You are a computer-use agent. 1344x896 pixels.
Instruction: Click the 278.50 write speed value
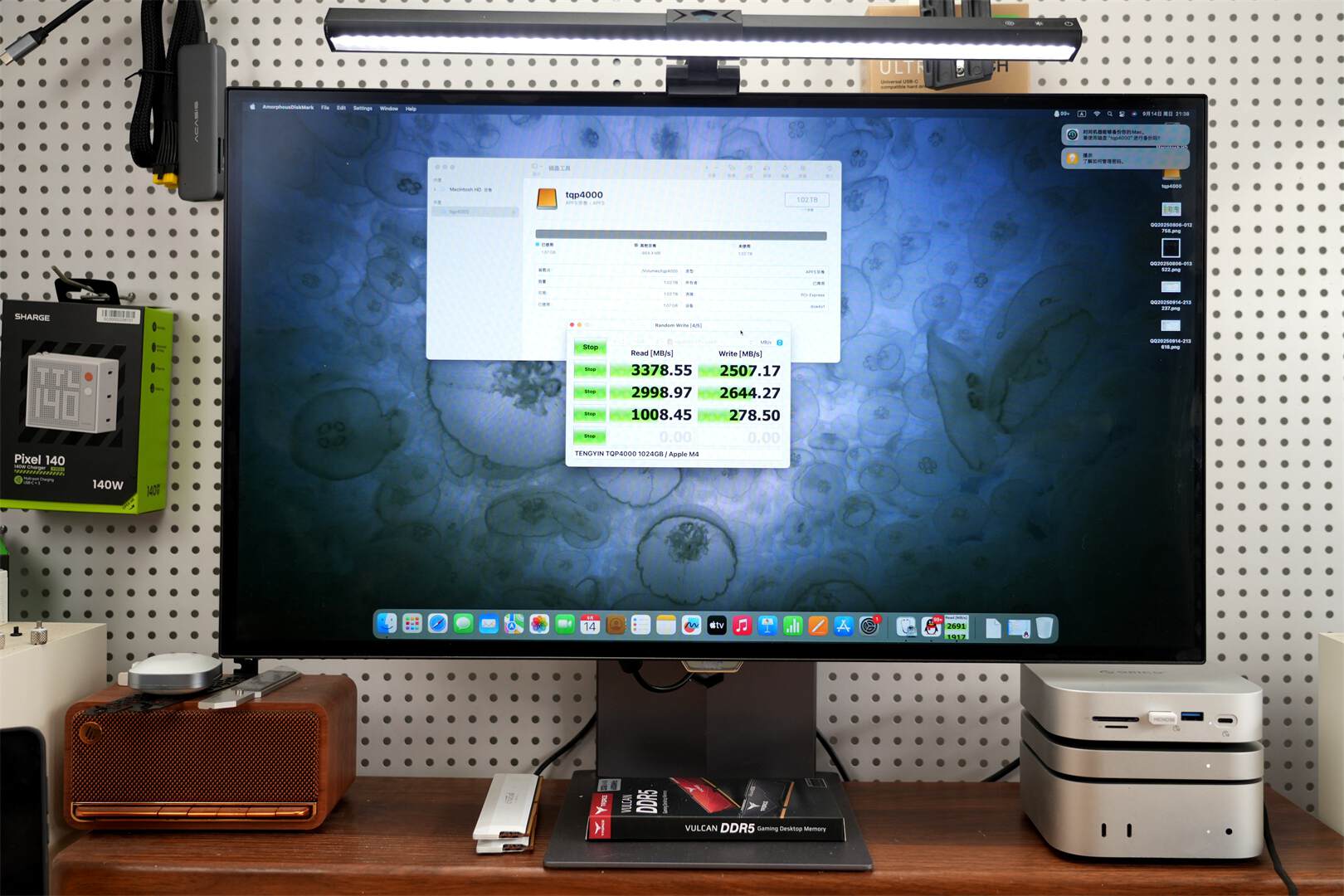pos(754,415)
